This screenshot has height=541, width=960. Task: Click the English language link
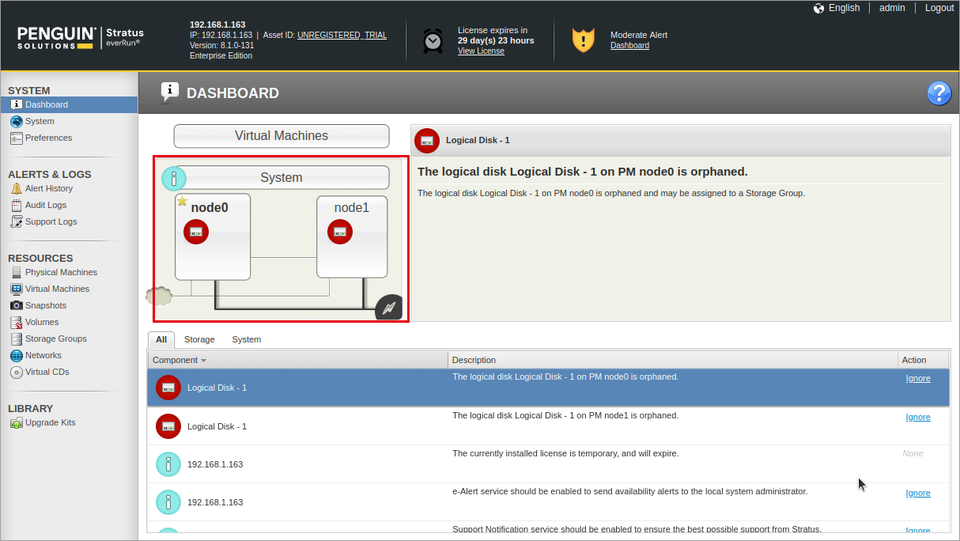coord(844,8)
